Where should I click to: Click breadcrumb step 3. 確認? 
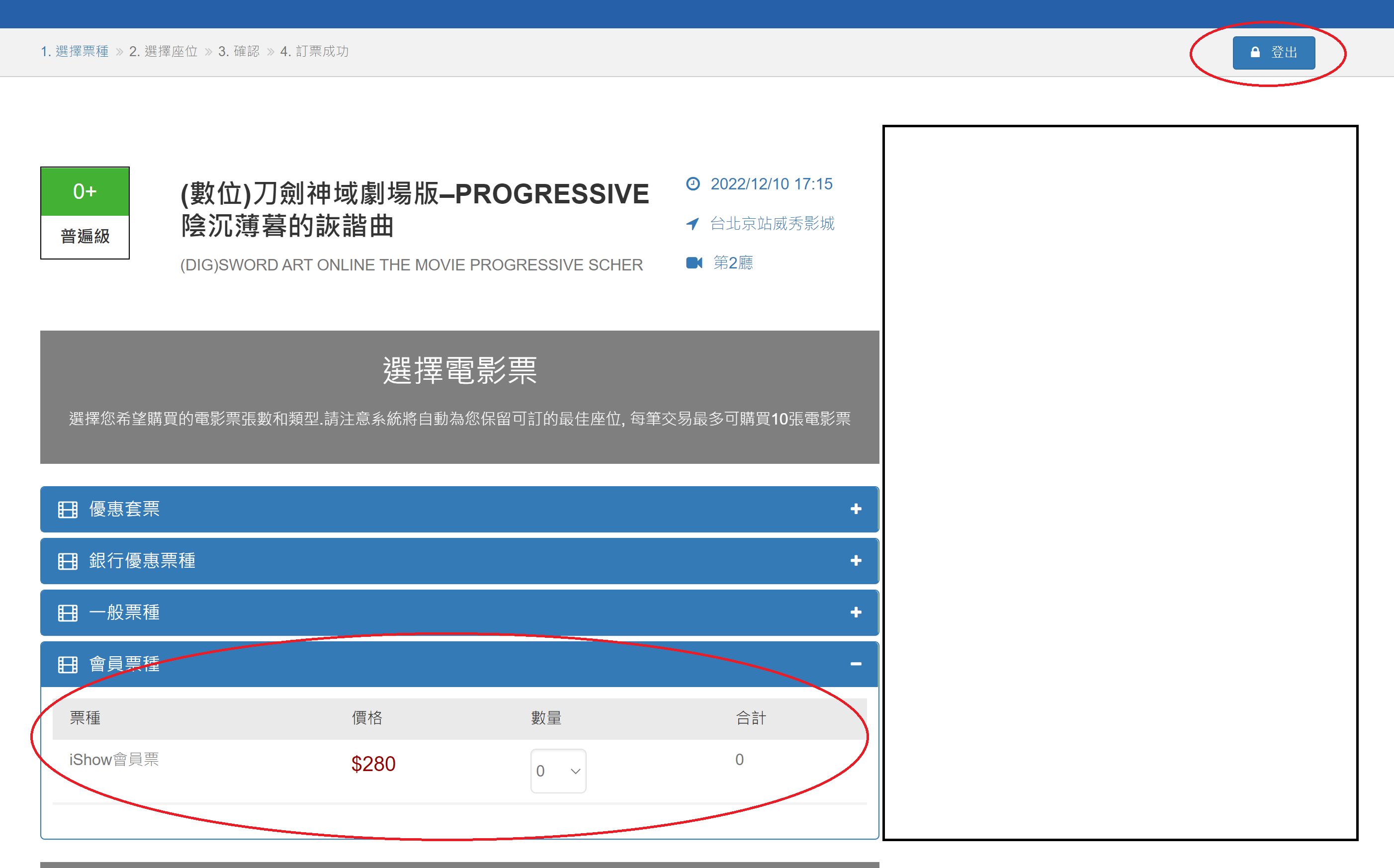pyautogui.click(x=239, y=52)
